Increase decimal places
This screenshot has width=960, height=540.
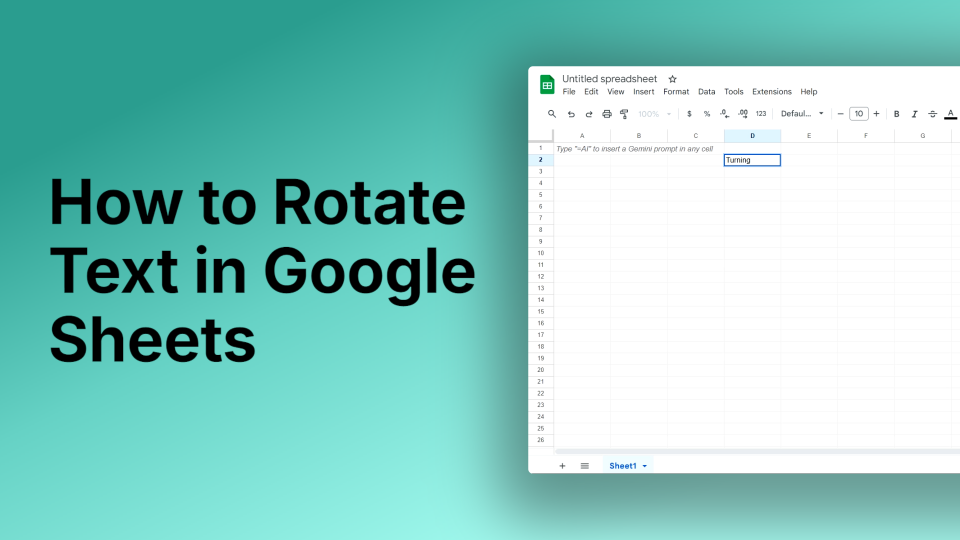743,114
